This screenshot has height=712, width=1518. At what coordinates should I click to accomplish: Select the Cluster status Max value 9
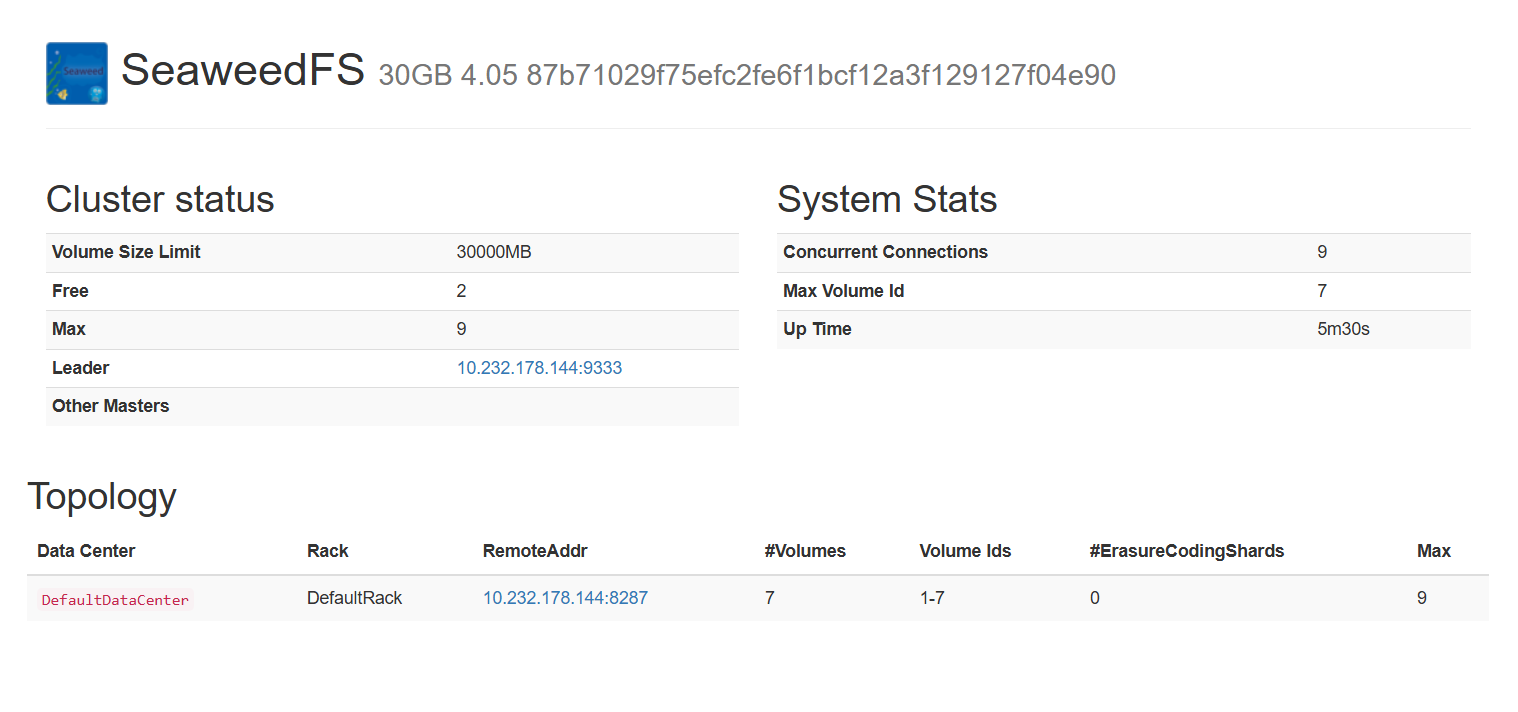click(x=462, y=329)
